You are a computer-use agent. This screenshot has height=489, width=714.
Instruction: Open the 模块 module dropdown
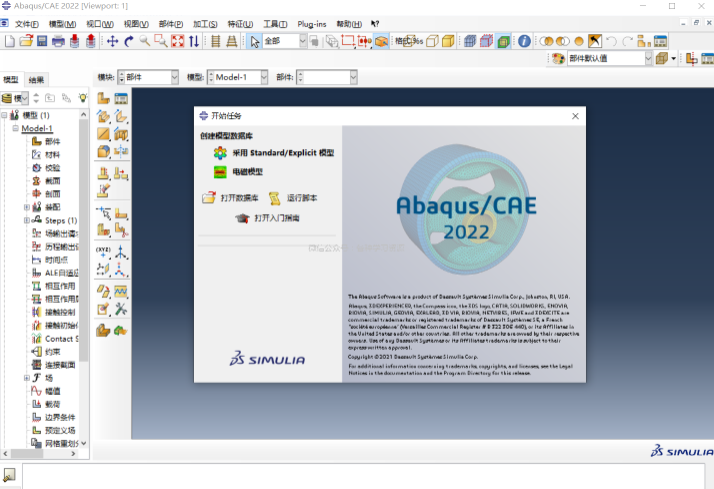click(148, 77)
